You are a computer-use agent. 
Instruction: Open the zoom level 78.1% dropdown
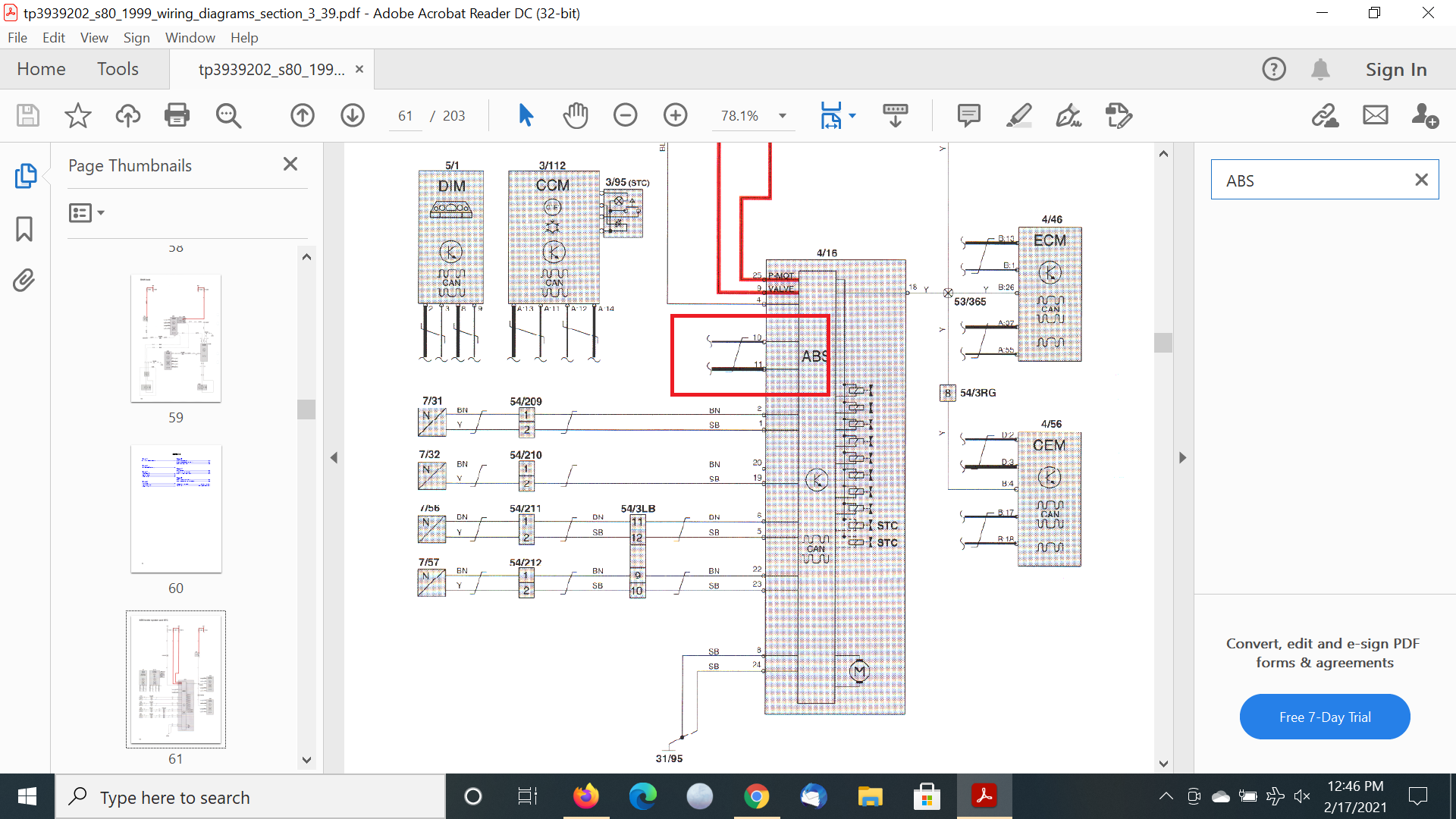tap(782, 116)
